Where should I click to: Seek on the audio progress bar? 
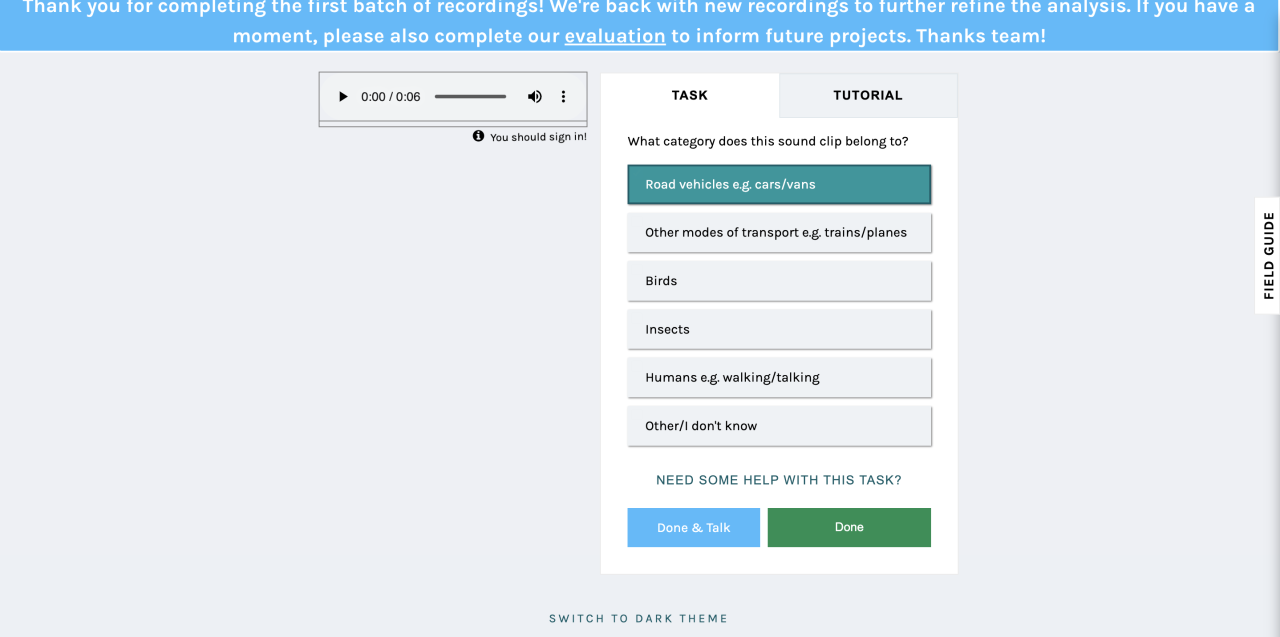coord(470,97)
